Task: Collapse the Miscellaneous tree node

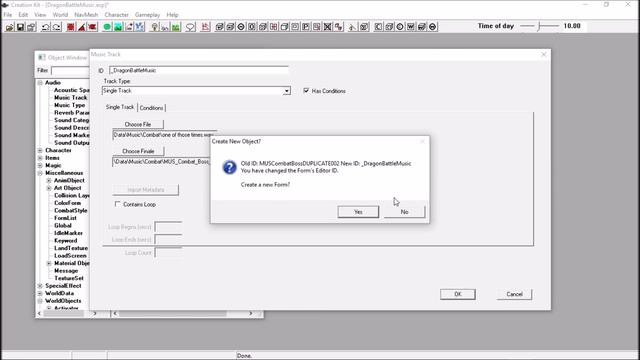Action: [40, 173]
